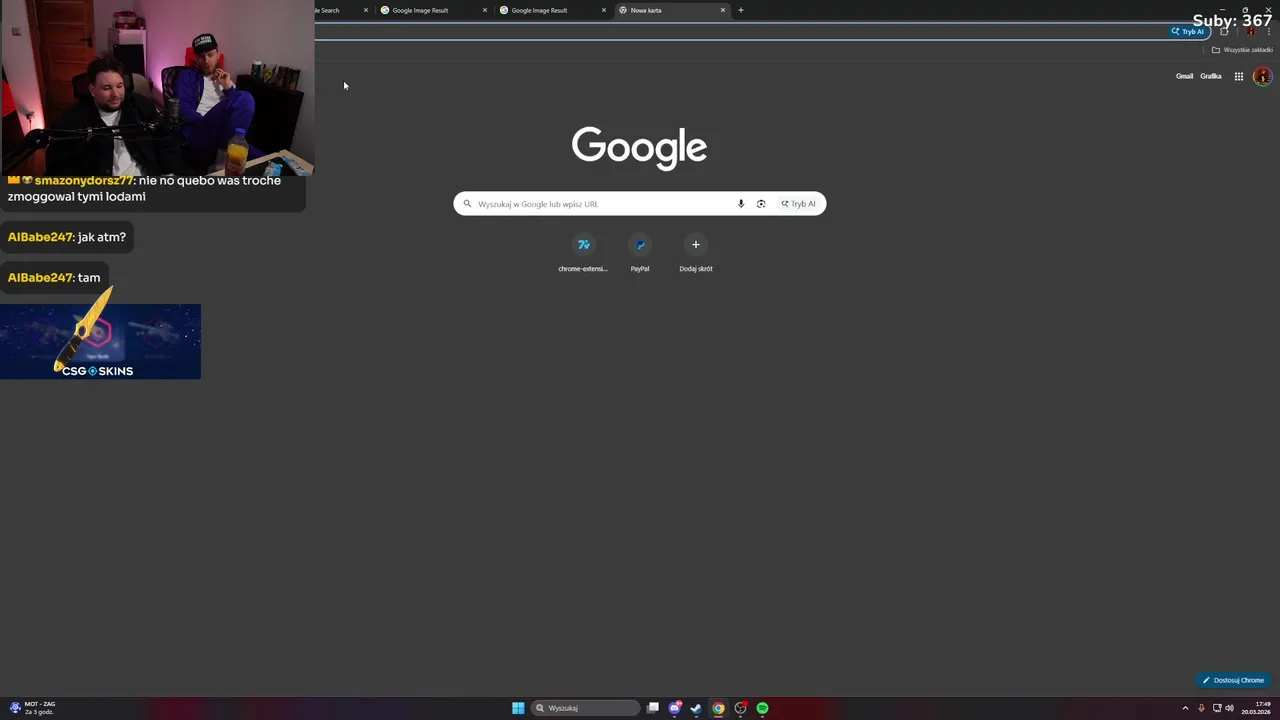Open the MOT - ZAG taskbar widget

coord(32,707)
